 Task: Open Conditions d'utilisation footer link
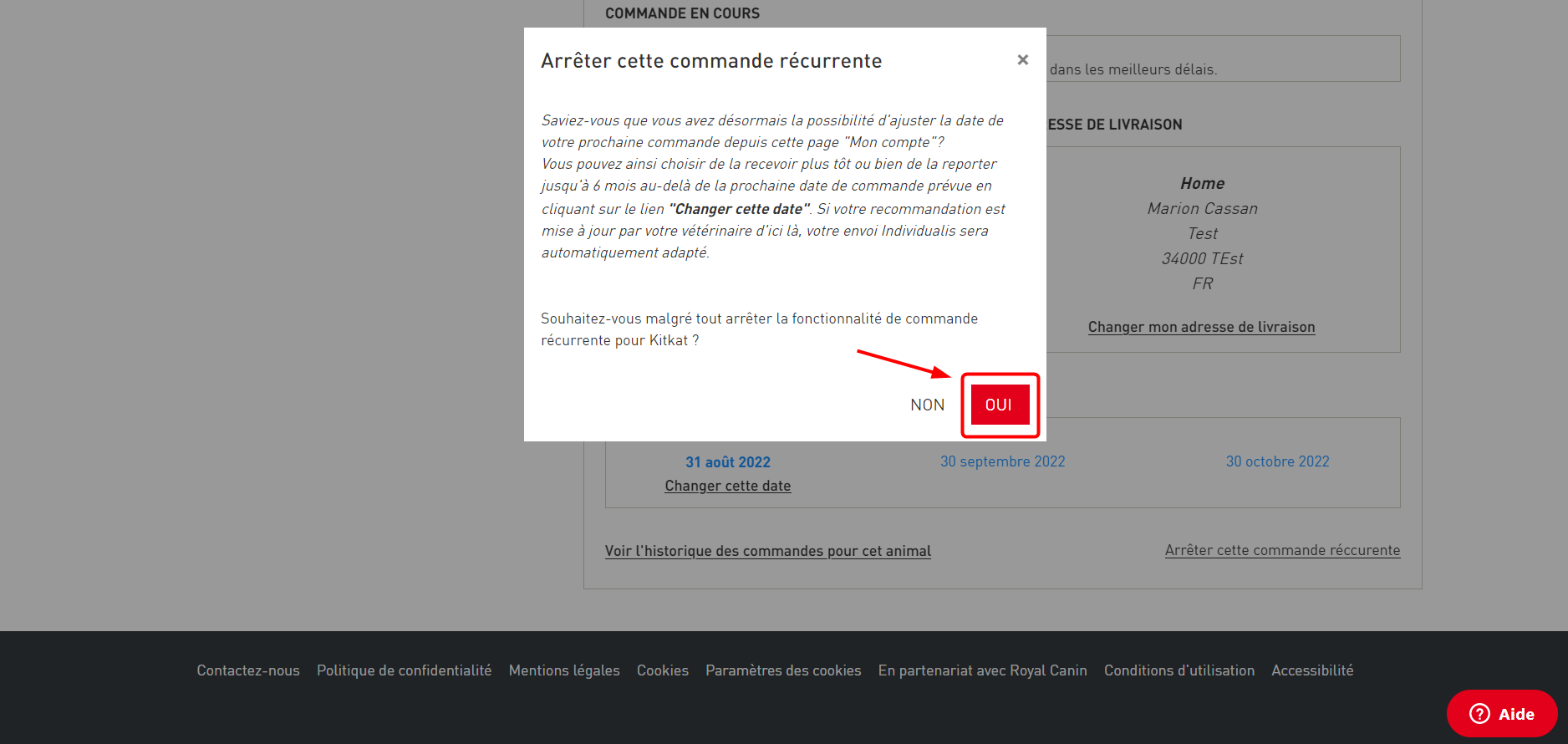1179,670
